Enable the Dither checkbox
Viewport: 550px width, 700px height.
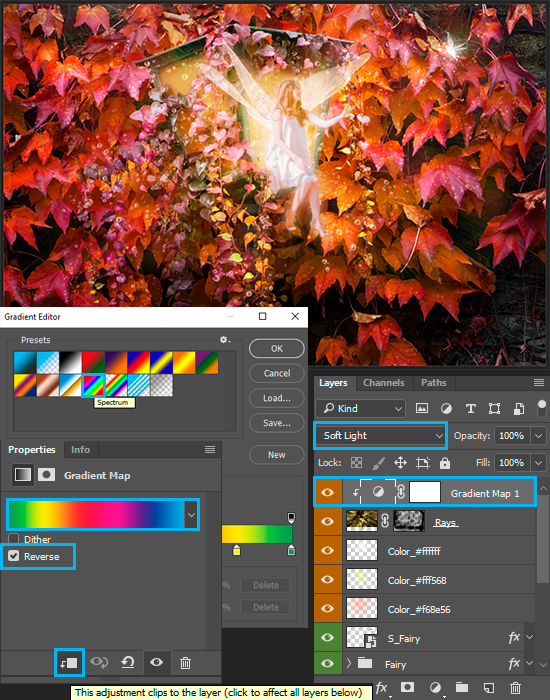click(x=14, y=539)
